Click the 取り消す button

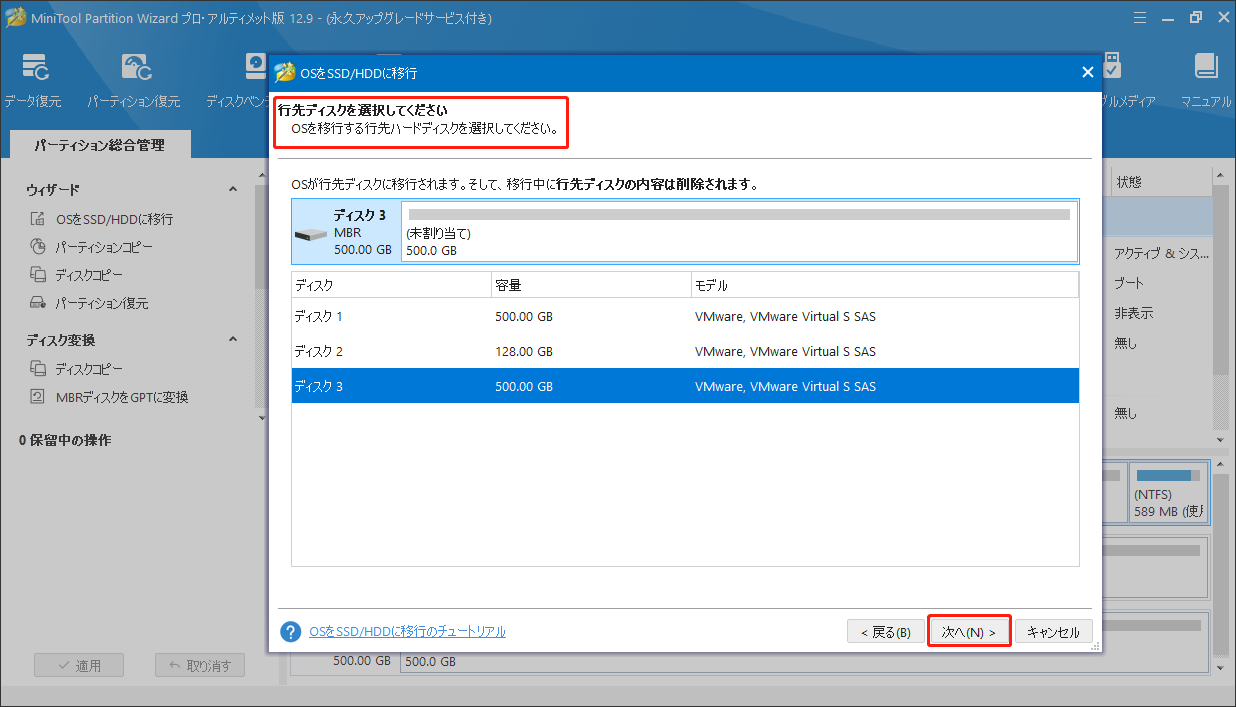click(x=200, y=665)
